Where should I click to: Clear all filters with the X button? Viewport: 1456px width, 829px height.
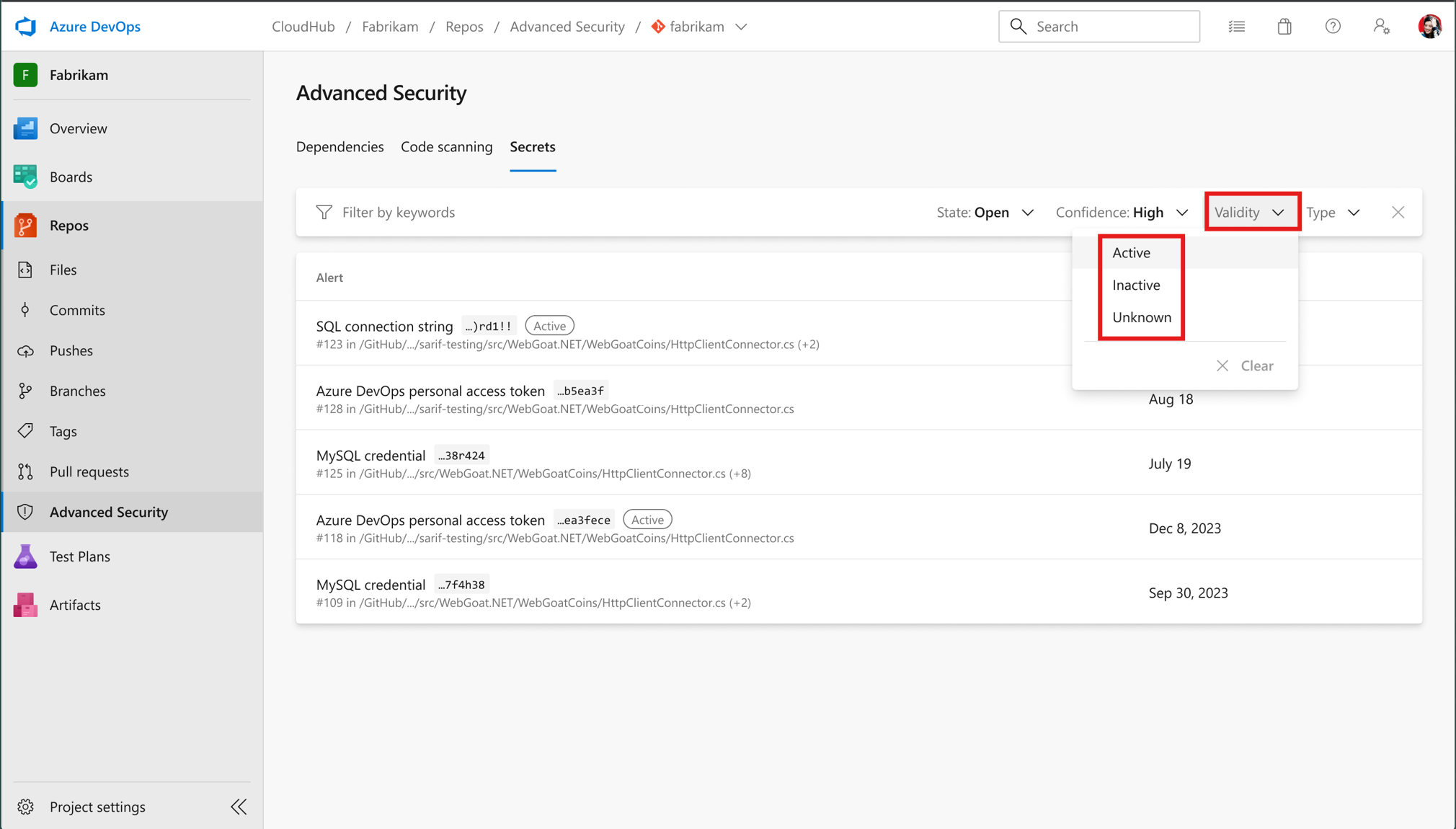pyautogui.click(x=1398, y=213)
